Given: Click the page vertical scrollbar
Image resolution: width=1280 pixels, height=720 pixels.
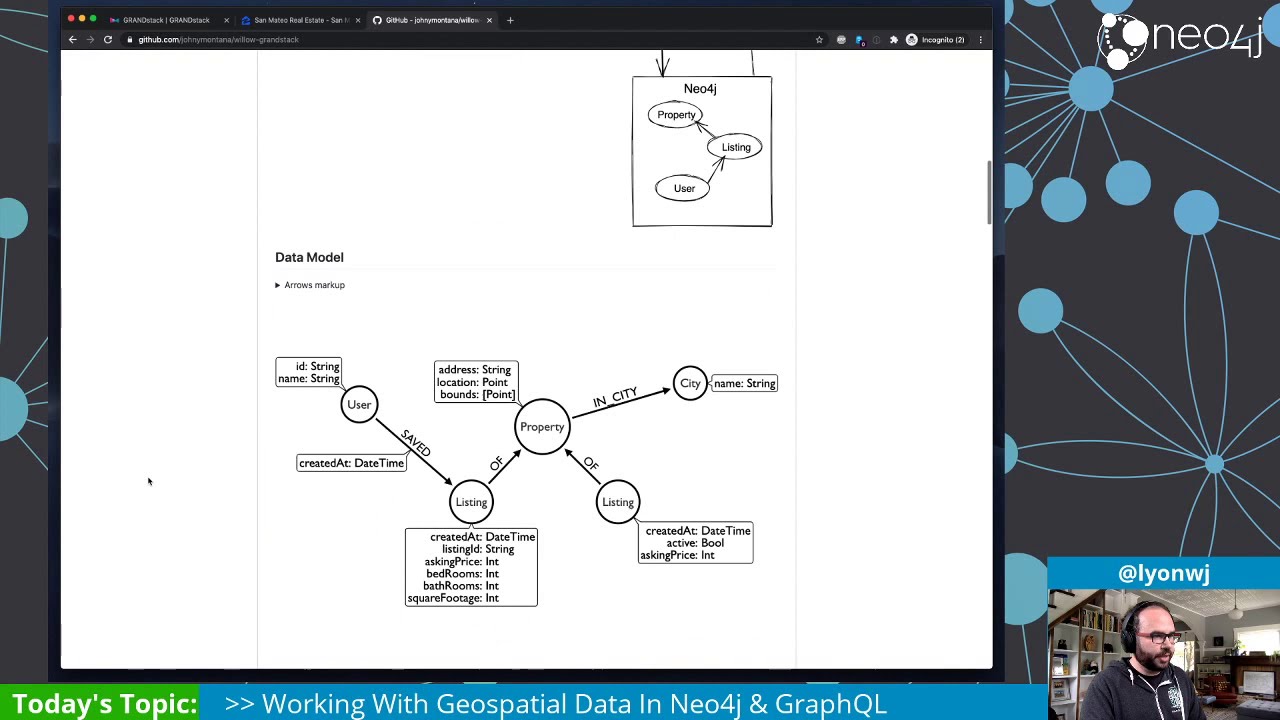Looking at the screenshot, I should point(988,192).
